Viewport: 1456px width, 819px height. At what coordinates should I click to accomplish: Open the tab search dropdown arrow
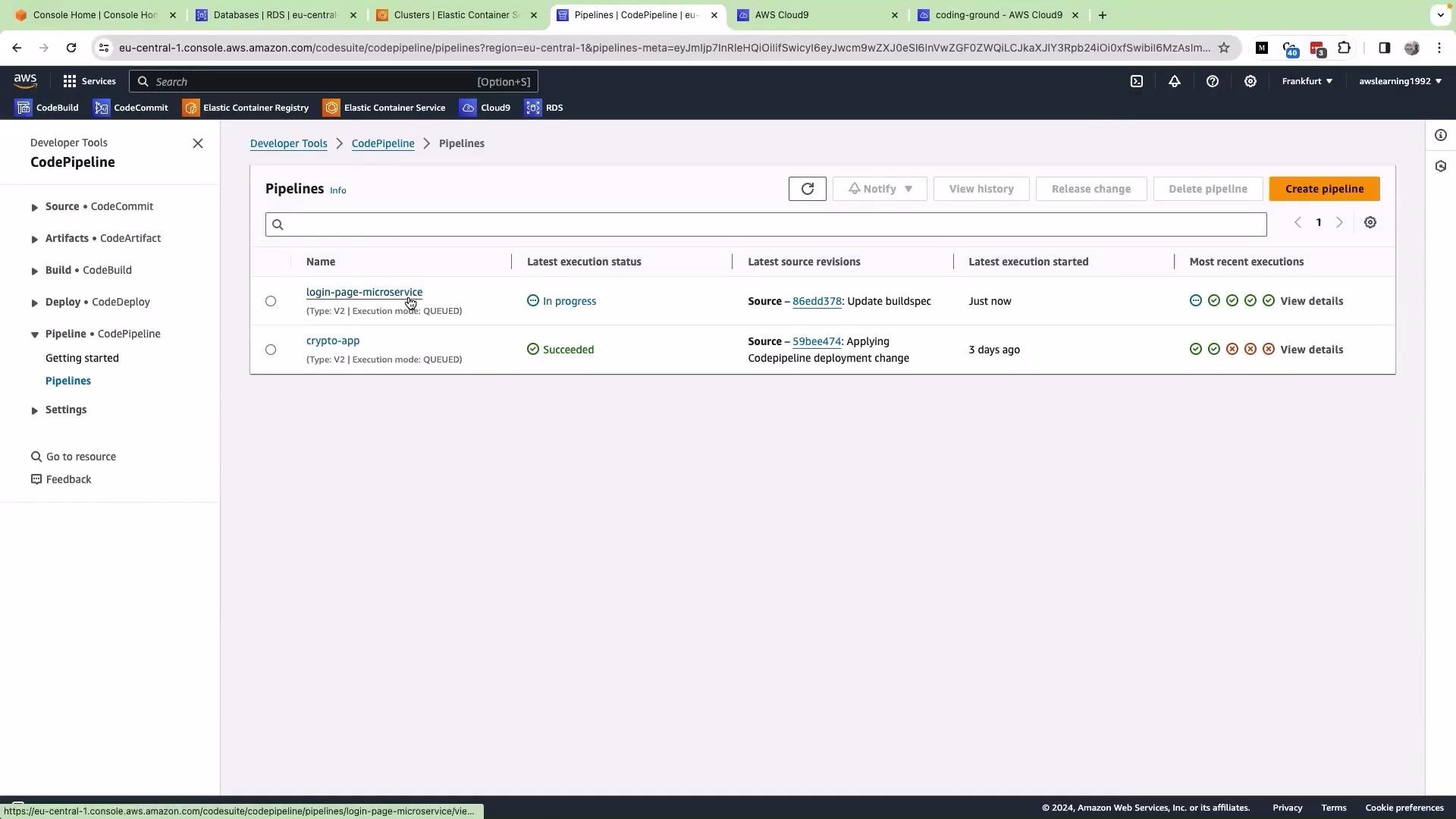(x=1440, y=14)
